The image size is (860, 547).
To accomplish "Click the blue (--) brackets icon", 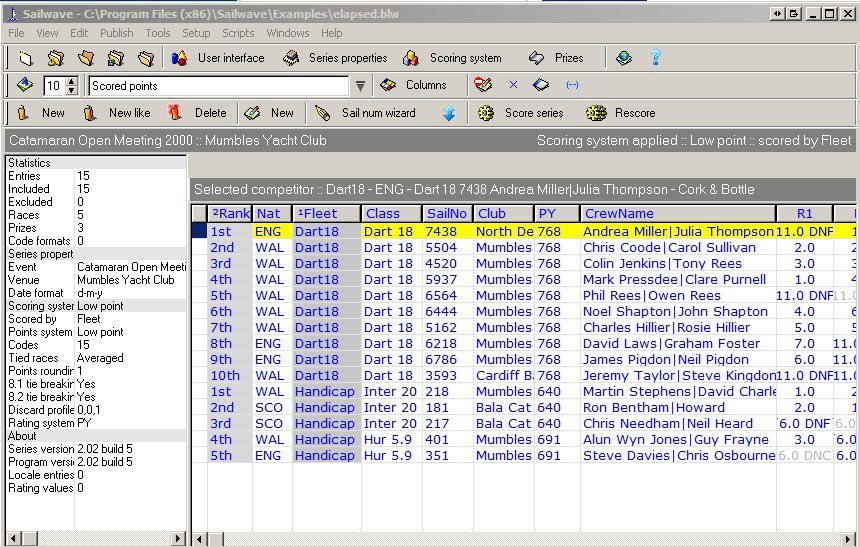I will coord(572,85).
